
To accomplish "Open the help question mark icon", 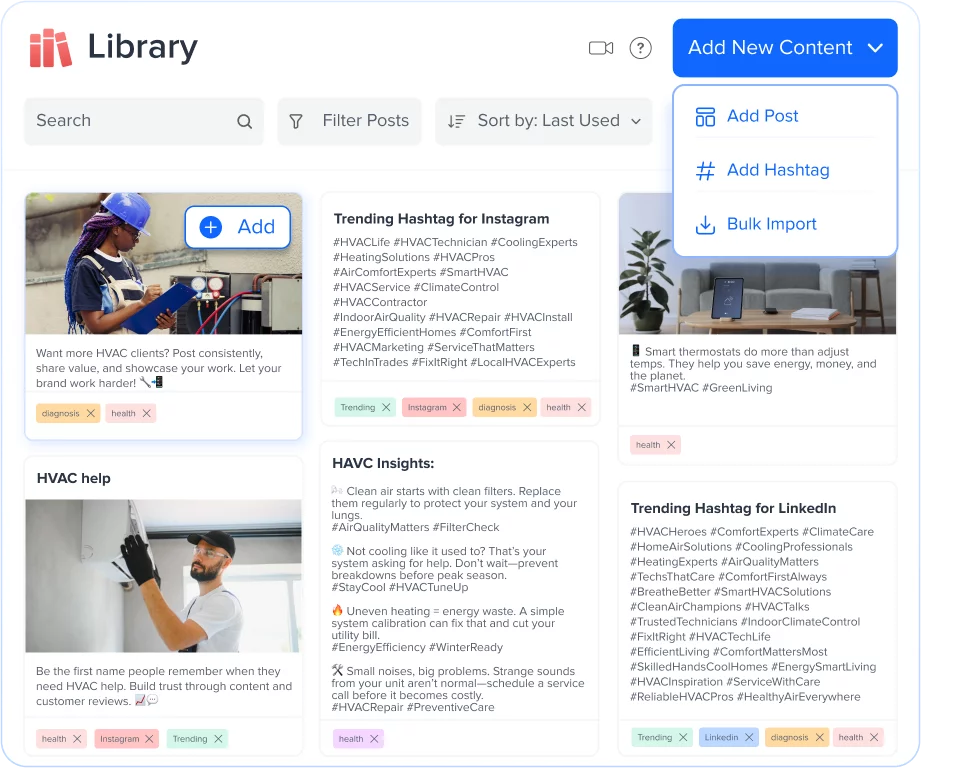I will pyautogui.click(x=640, y=48).
